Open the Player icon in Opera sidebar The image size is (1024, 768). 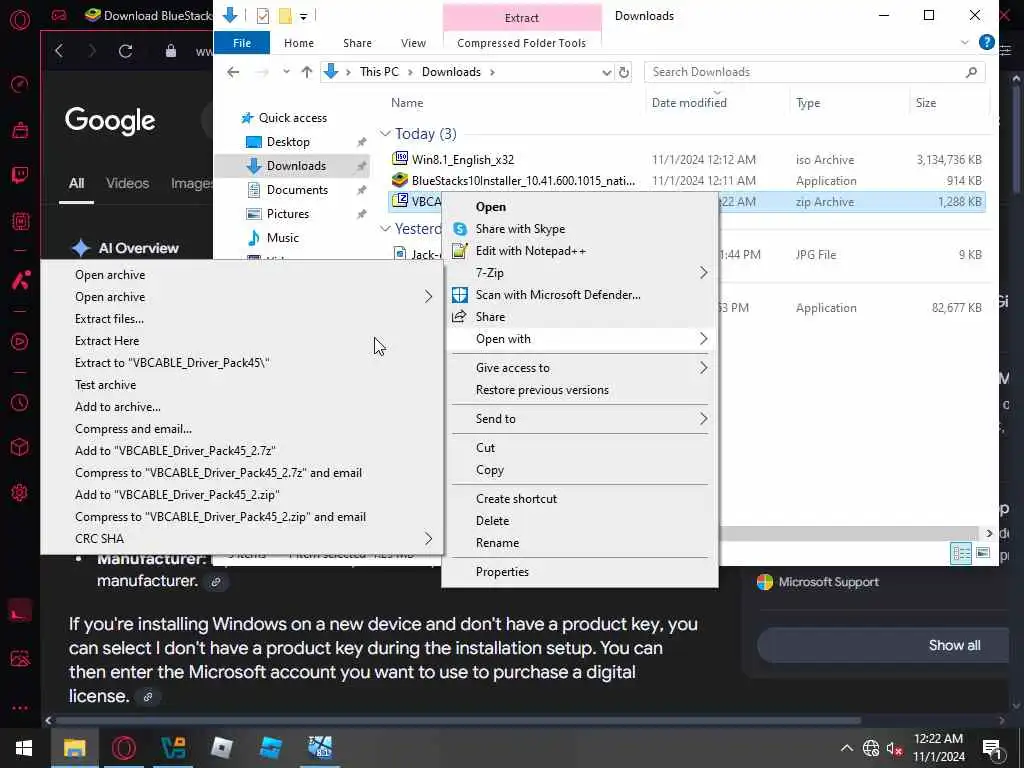pos(20,342)
